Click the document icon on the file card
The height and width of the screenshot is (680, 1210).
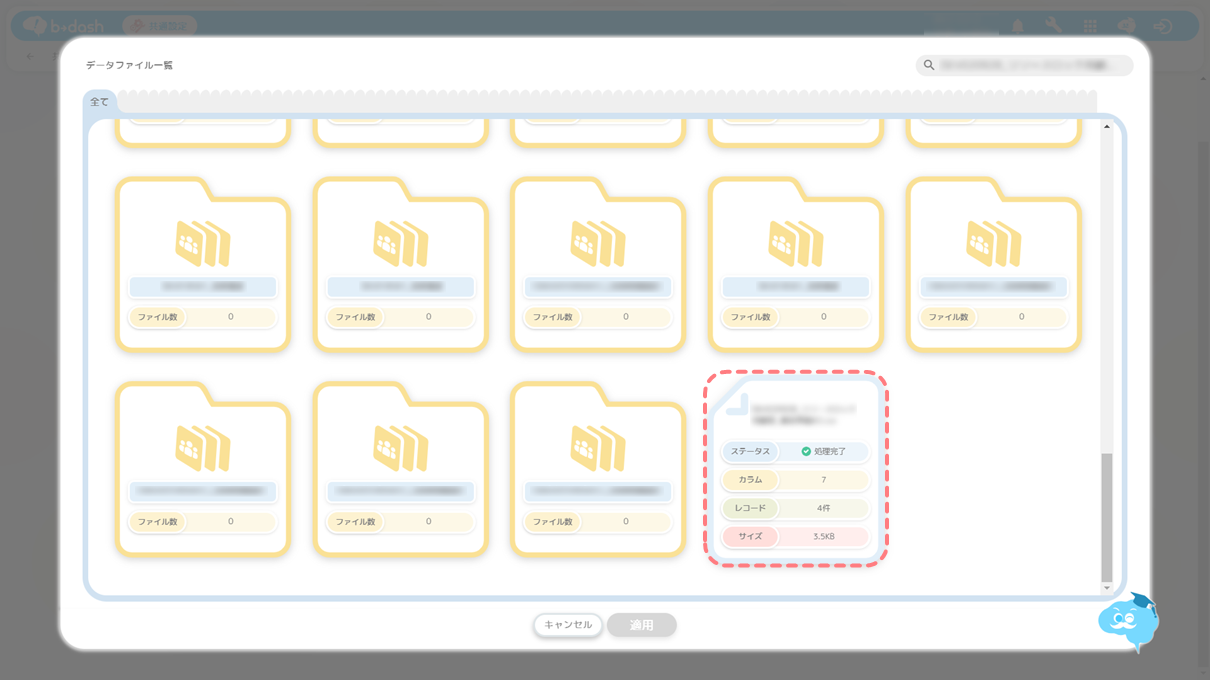[x=736, y=404]
